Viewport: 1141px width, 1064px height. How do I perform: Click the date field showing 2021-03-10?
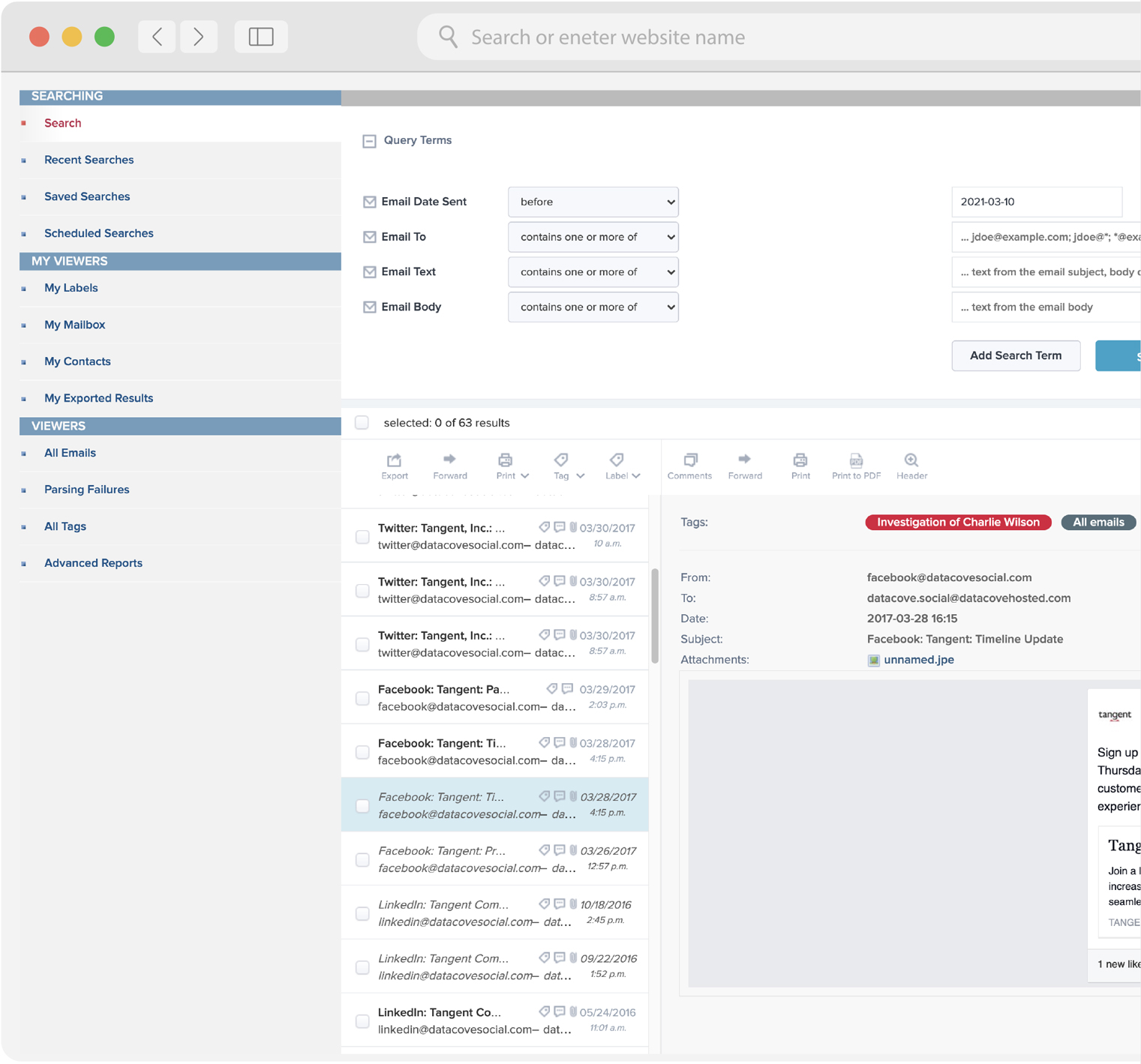1037,202
